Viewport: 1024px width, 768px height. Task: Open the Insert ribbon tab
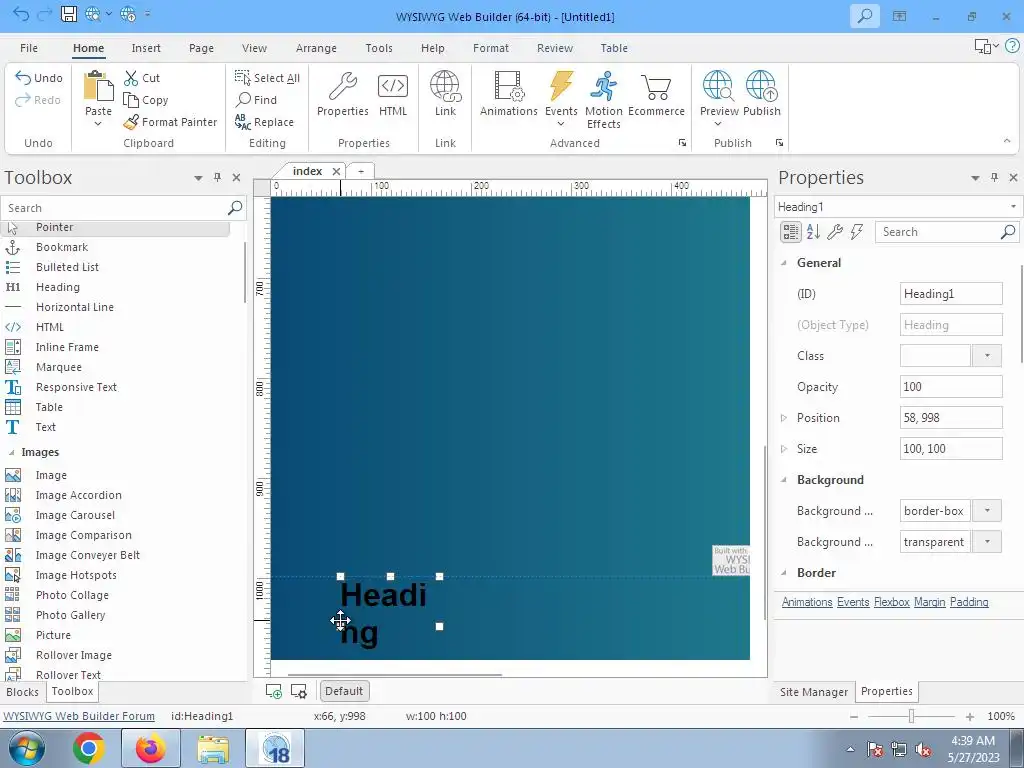[x=146, y=48]
